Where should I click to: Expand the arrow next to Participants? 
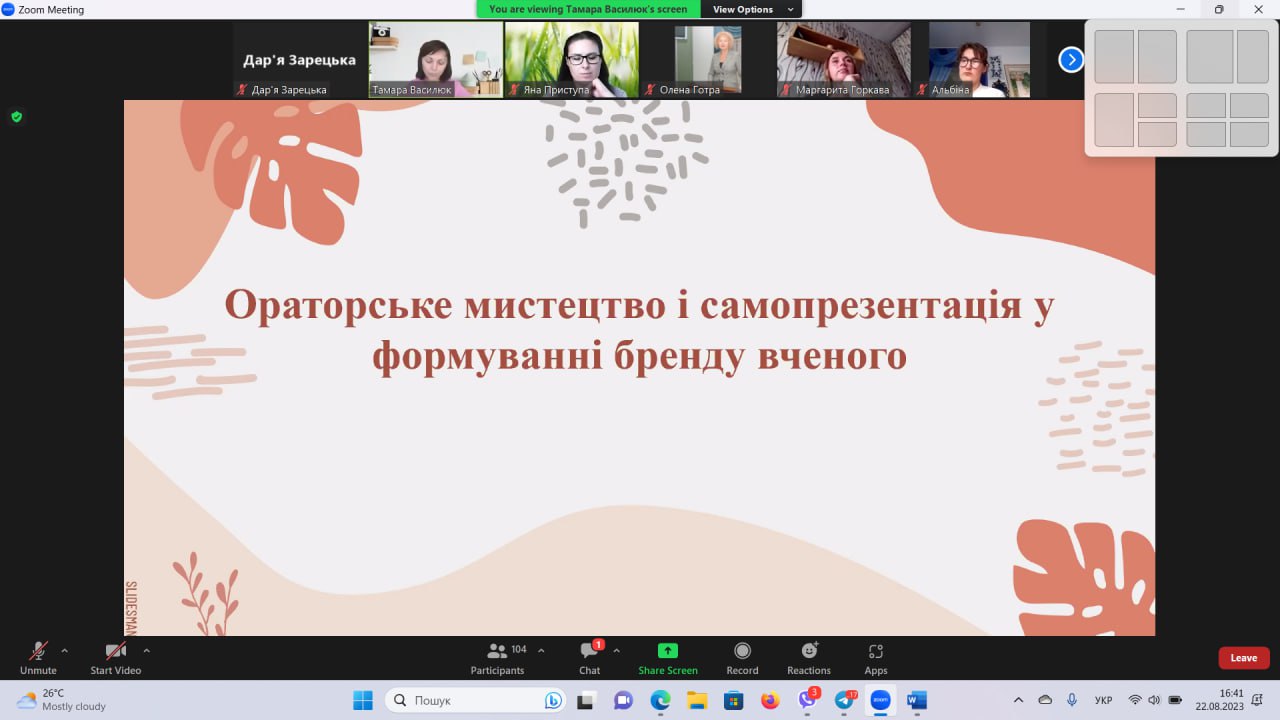point(541,650)
